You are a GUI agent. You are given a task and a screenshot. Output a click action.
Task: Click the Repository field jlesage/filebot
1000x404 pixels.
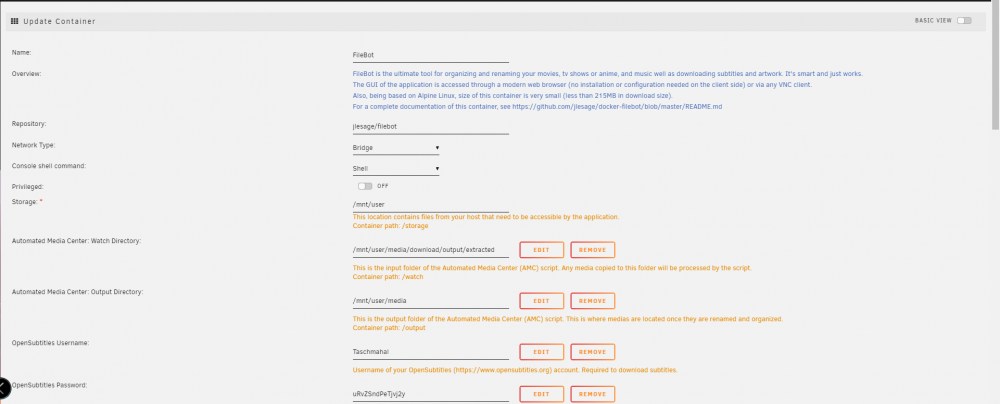[x=430, y=127]
